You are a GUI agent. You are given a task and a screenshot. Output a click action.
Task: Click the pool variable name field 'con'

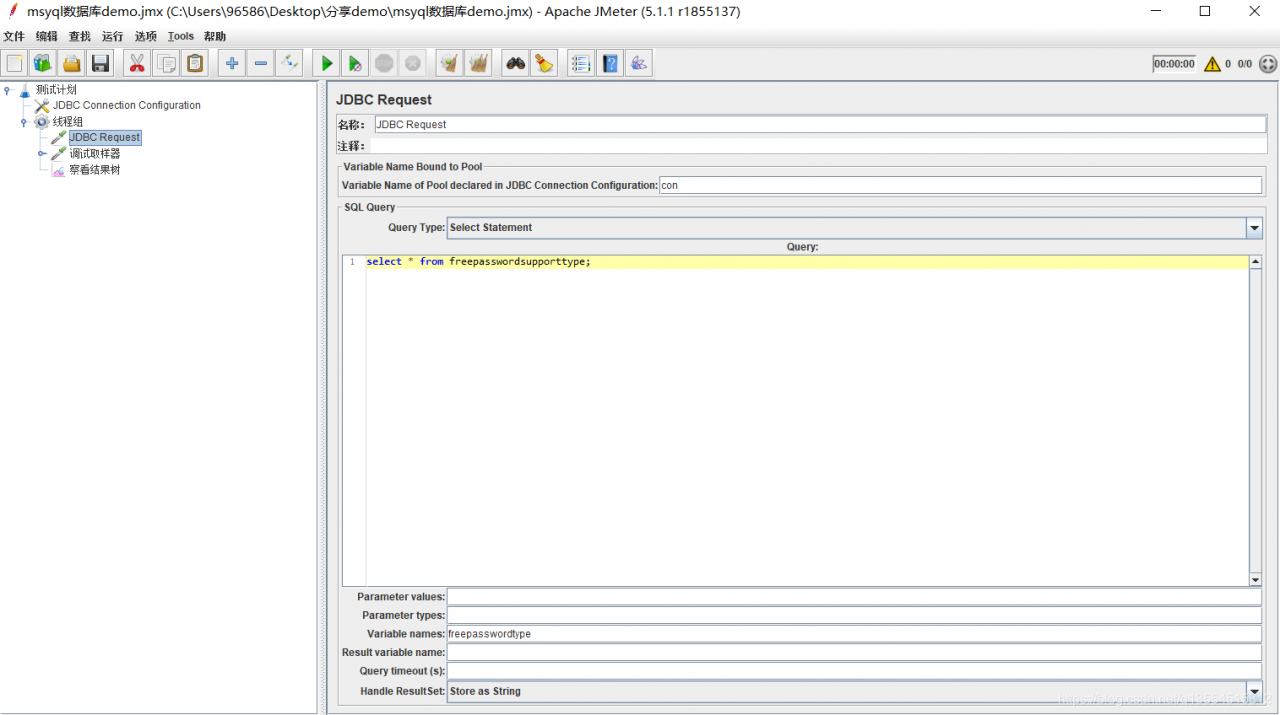[960, 185]
